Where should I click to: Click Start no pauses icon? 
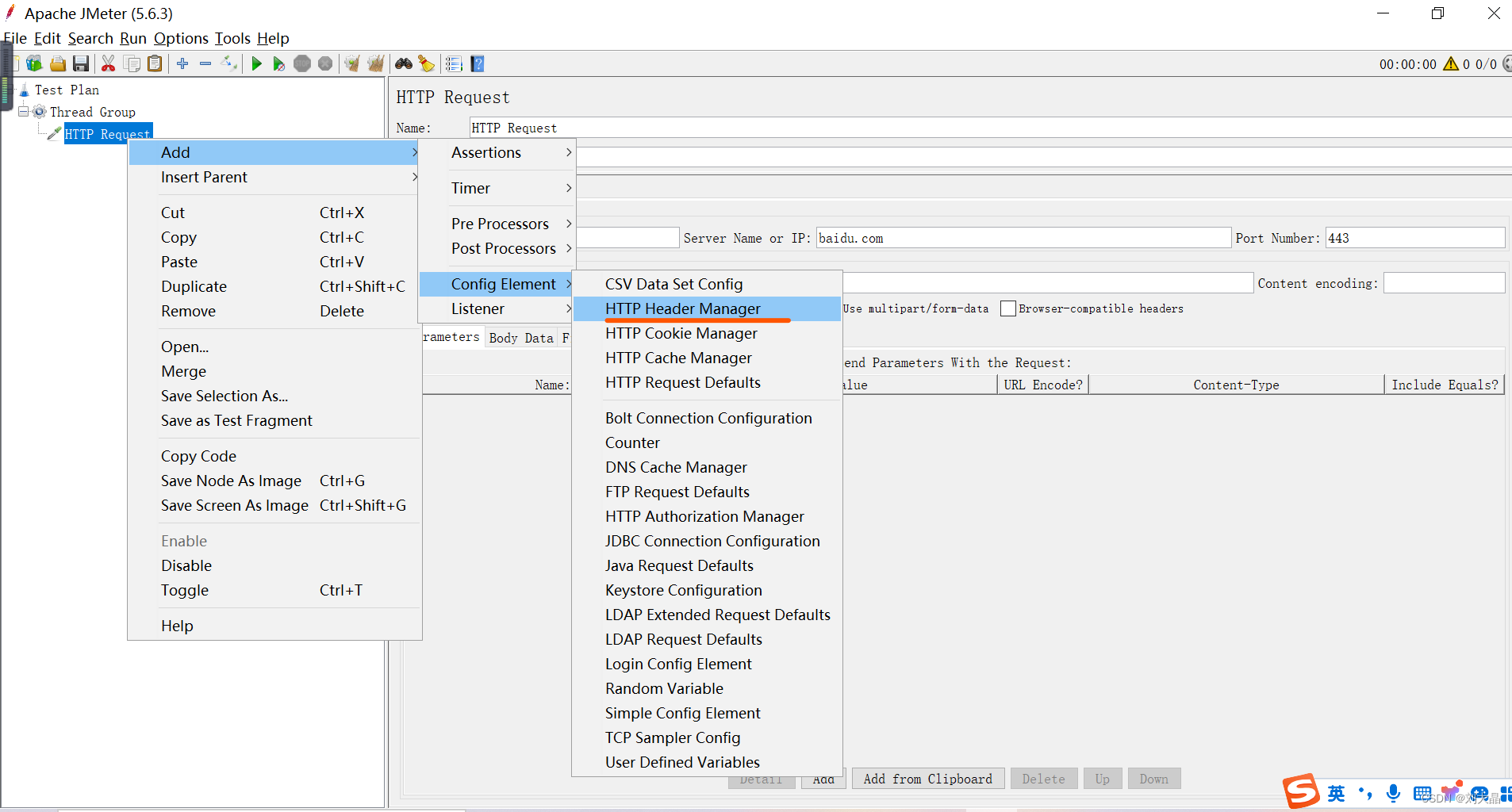coord(279,63)
